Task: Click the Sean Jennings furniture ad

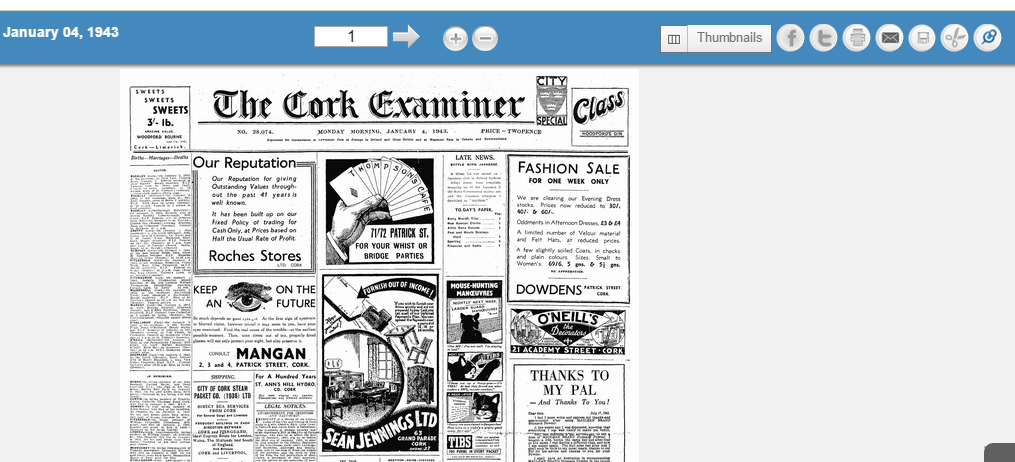Action: coord(381,364)
